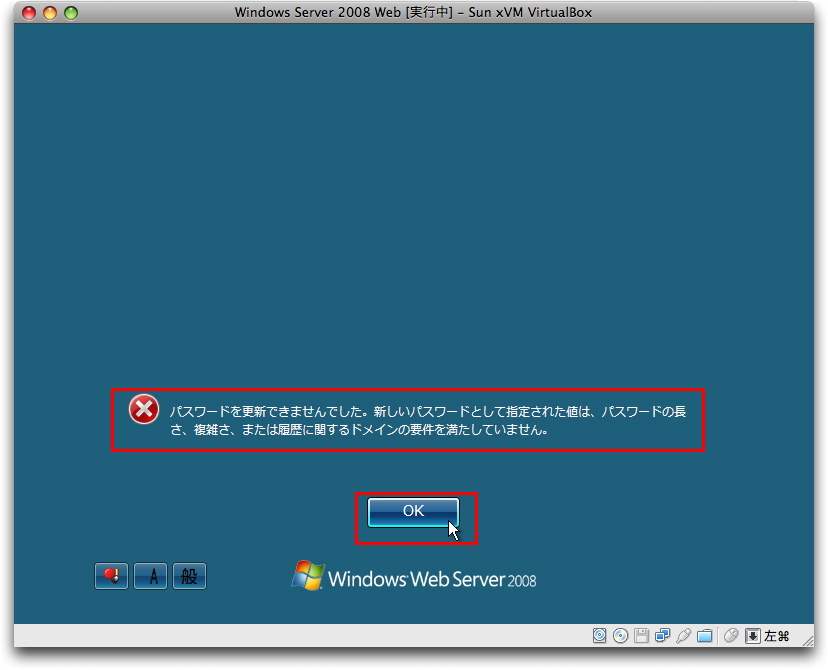Click the red error icon beside the message
The image size is (828, 670).
[x=144, y=409]
